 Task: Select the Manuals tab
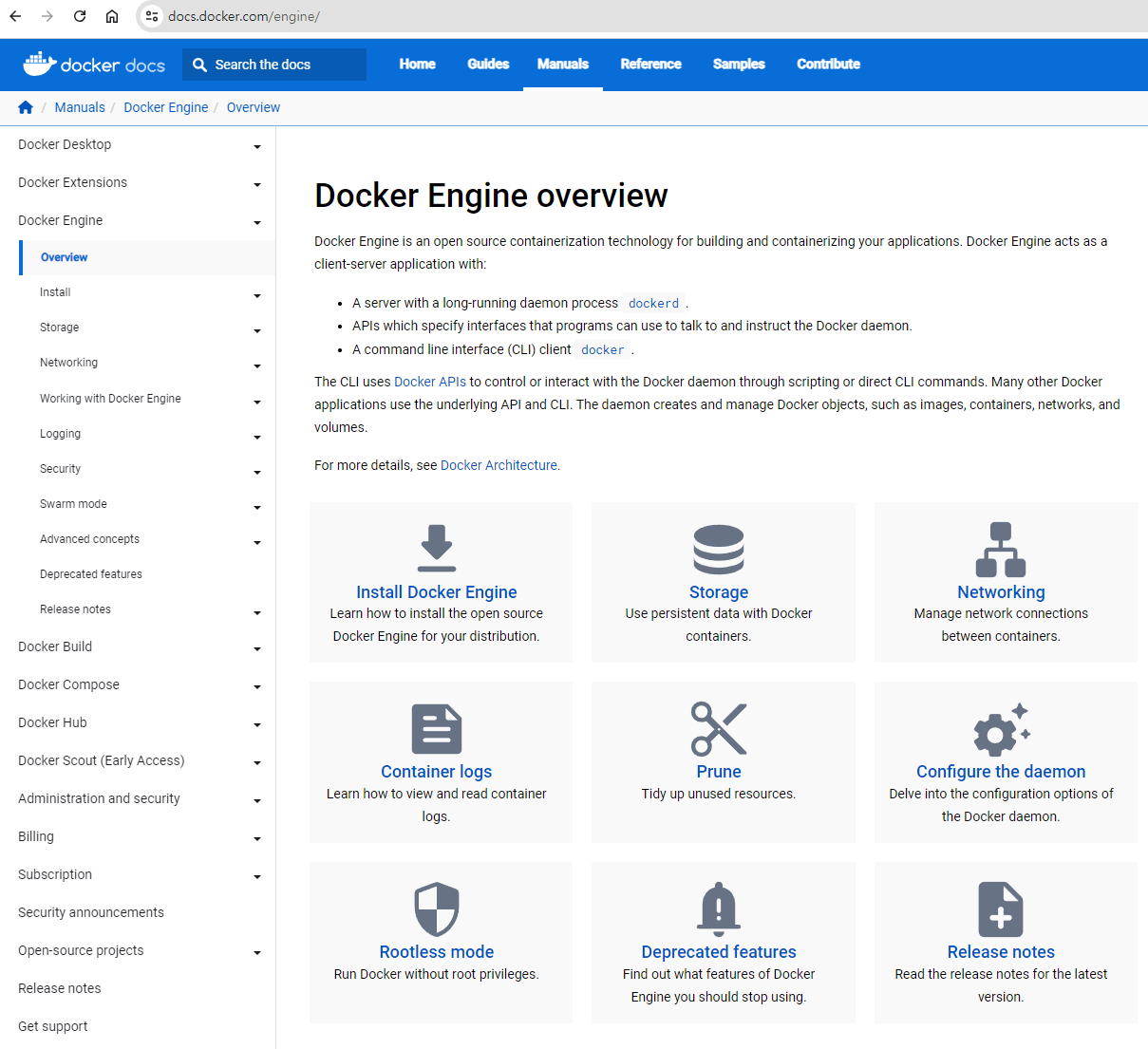point(563,65)
